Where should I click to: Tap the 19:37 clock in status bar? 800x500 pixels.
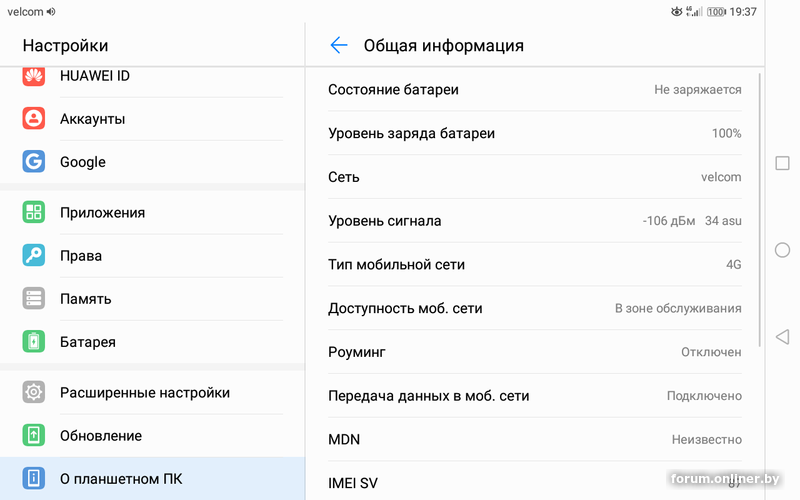[x=743, y=11]
